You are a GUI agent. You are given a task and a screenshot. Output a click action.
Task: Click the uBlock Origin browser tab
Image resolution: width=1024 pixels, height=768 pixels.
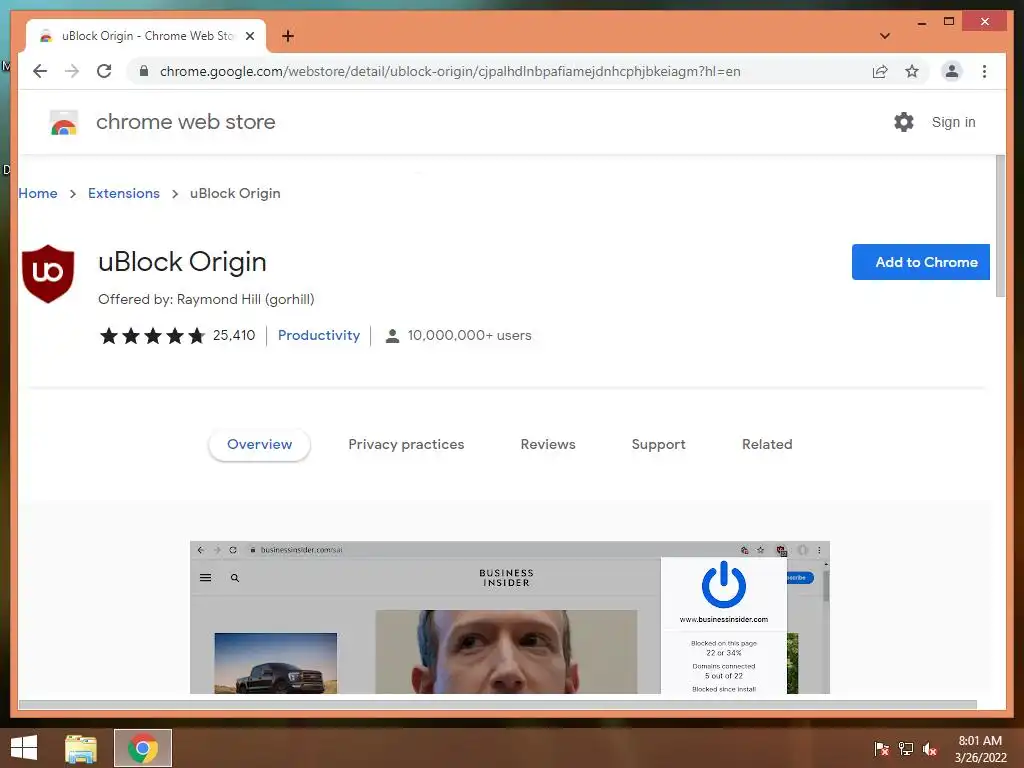[x=146, y=36]
